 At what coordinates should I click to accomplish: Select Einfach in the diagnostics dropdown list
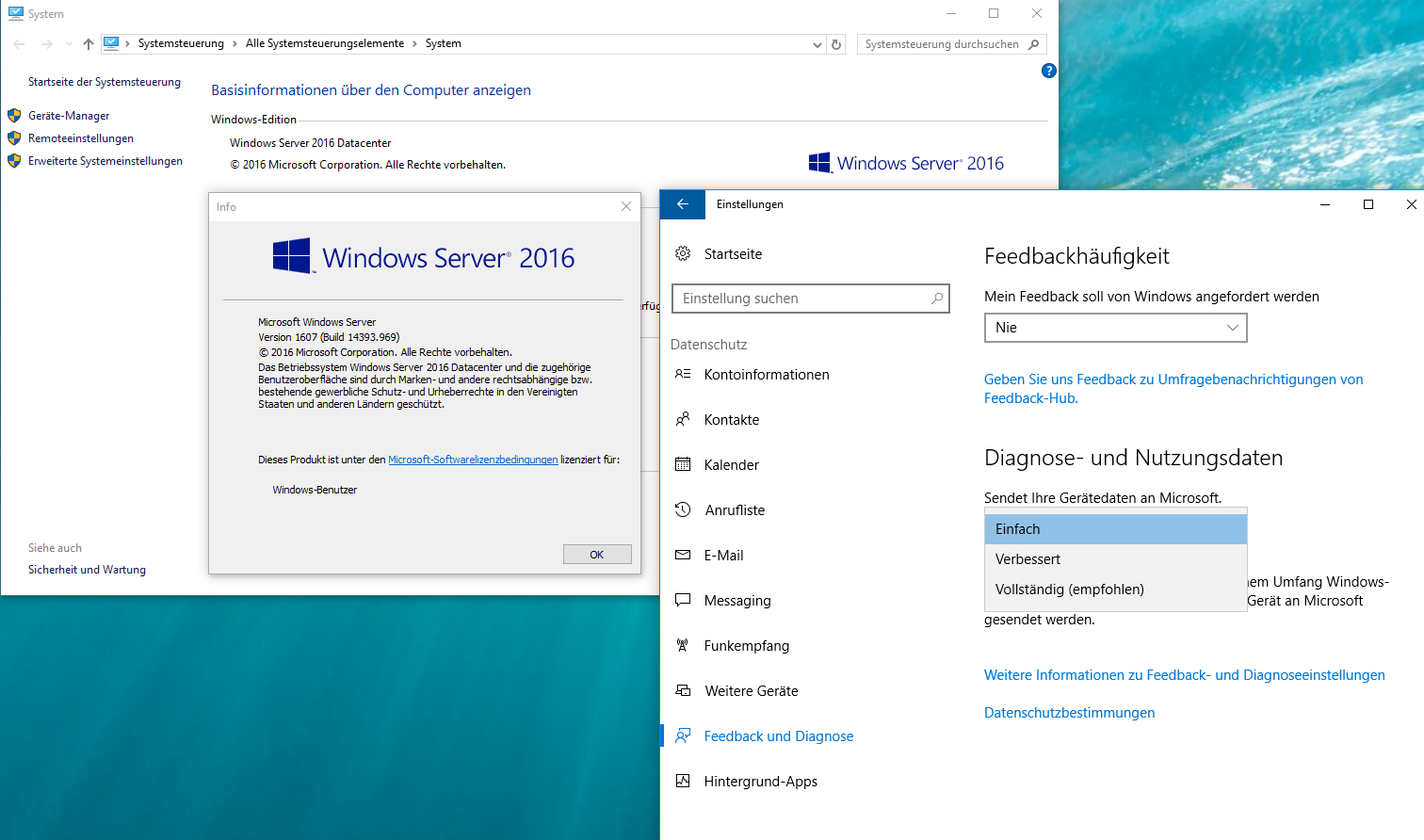coord(1115,529)
